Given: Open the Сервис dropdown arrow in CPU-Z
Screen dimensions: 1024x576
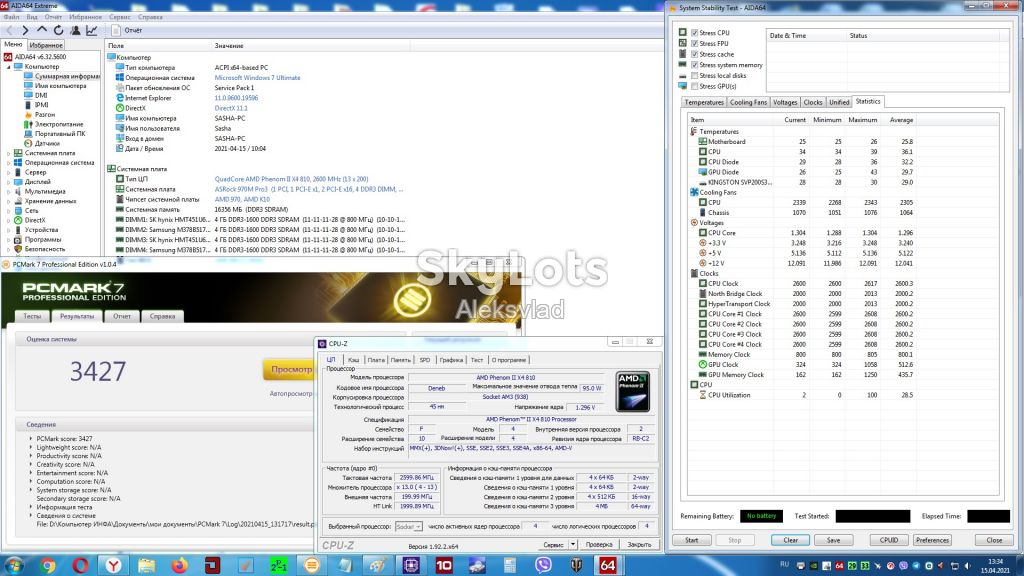Looking at the screenshot, I should click(x=573, y=544).
